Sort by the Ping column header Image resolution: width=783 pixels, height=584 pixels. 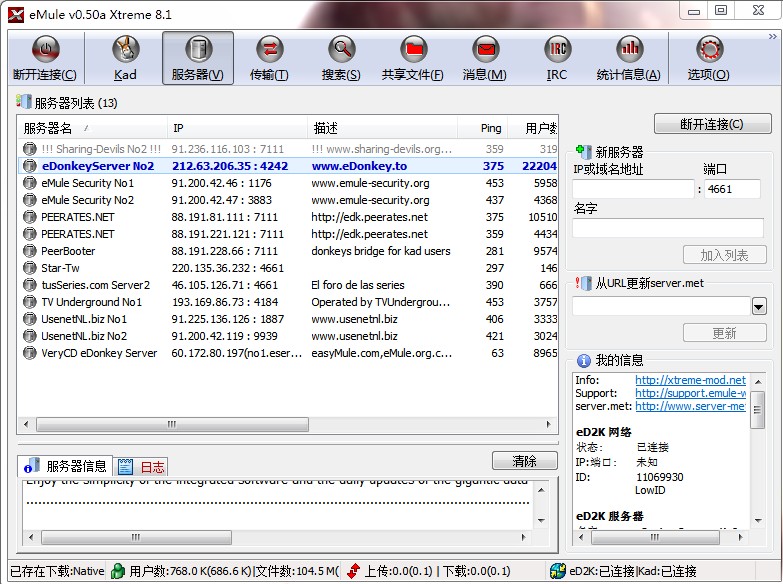pyautogui.click(x=483, y=128)
